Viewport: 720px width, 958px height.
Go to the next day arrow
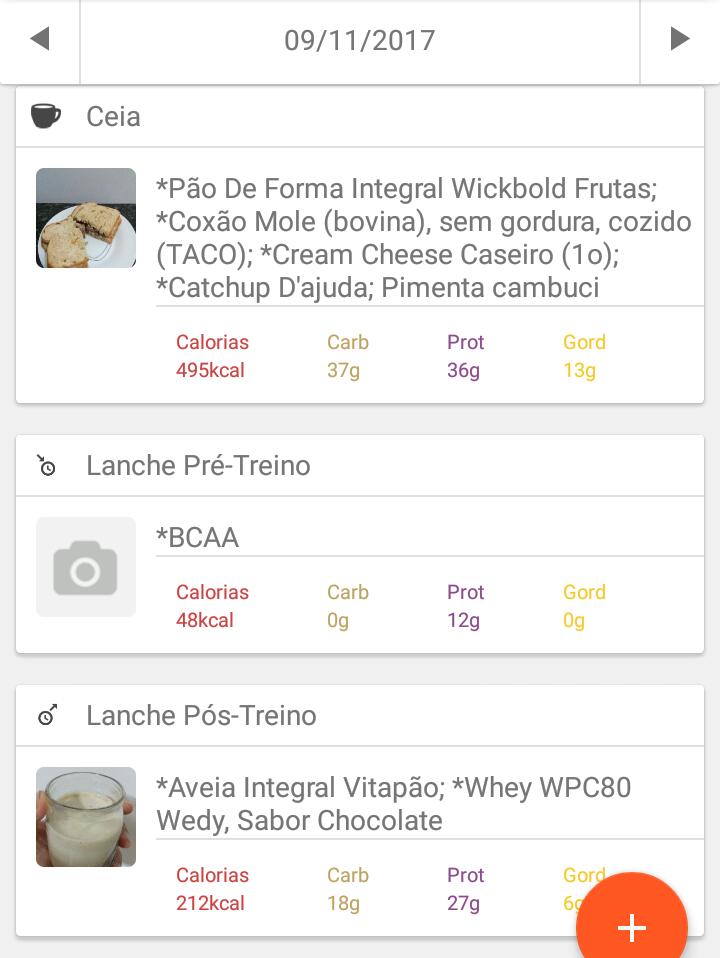pos(680,39)
